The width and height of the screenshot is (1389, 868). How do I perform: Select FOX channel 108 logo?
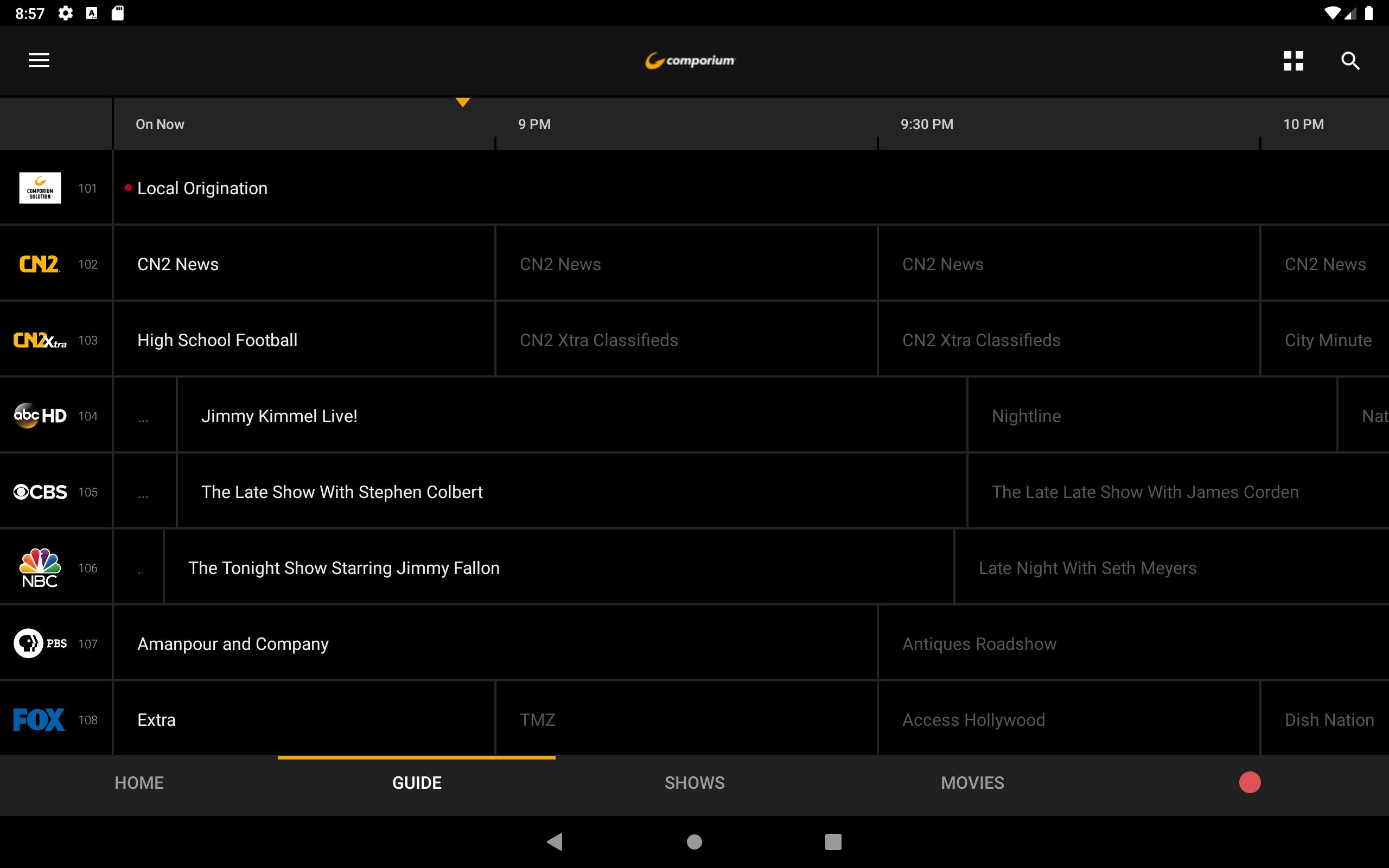pos(39,720)
